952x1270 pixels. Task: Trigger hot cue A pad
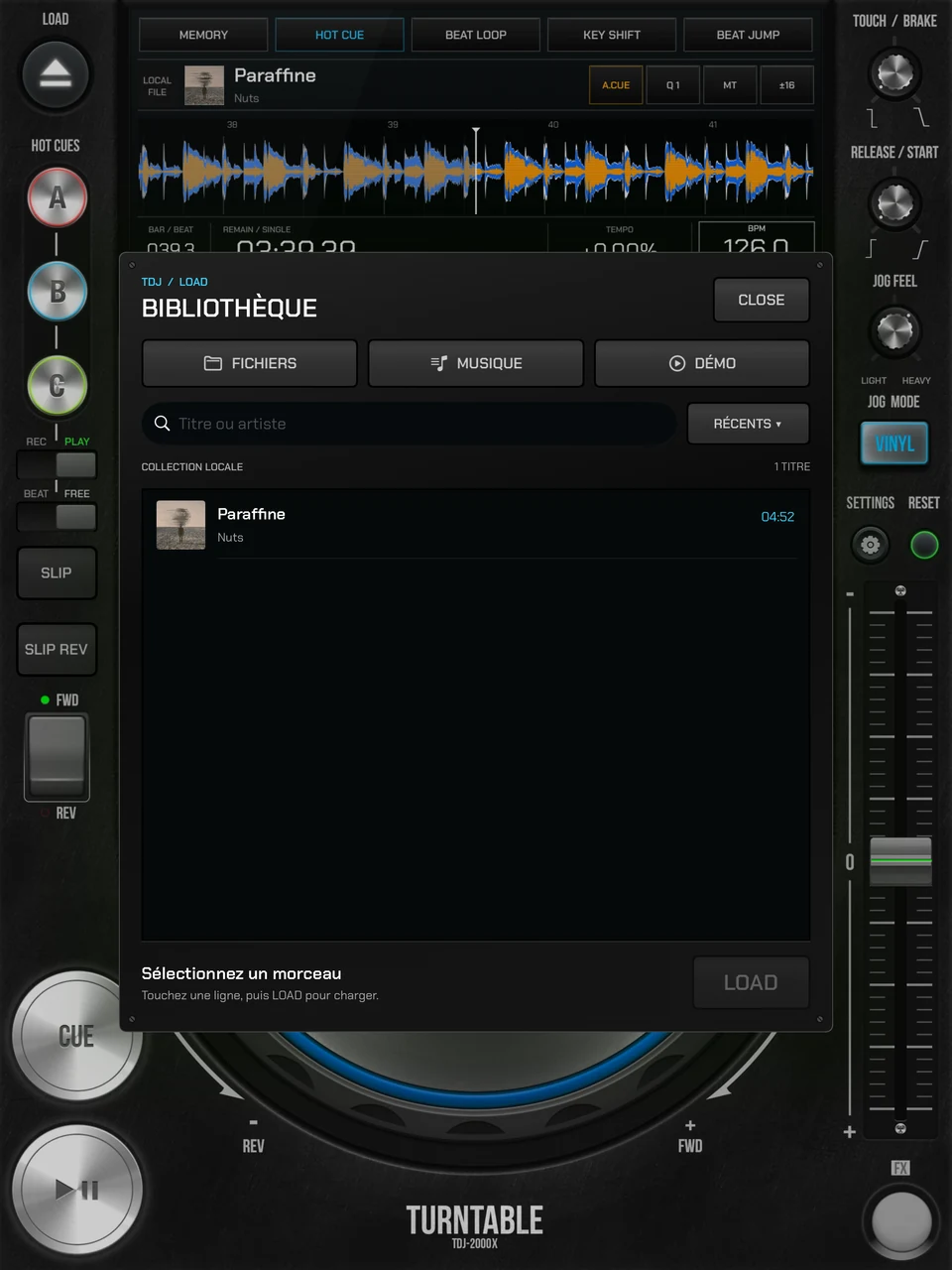(x=57, y=197)
